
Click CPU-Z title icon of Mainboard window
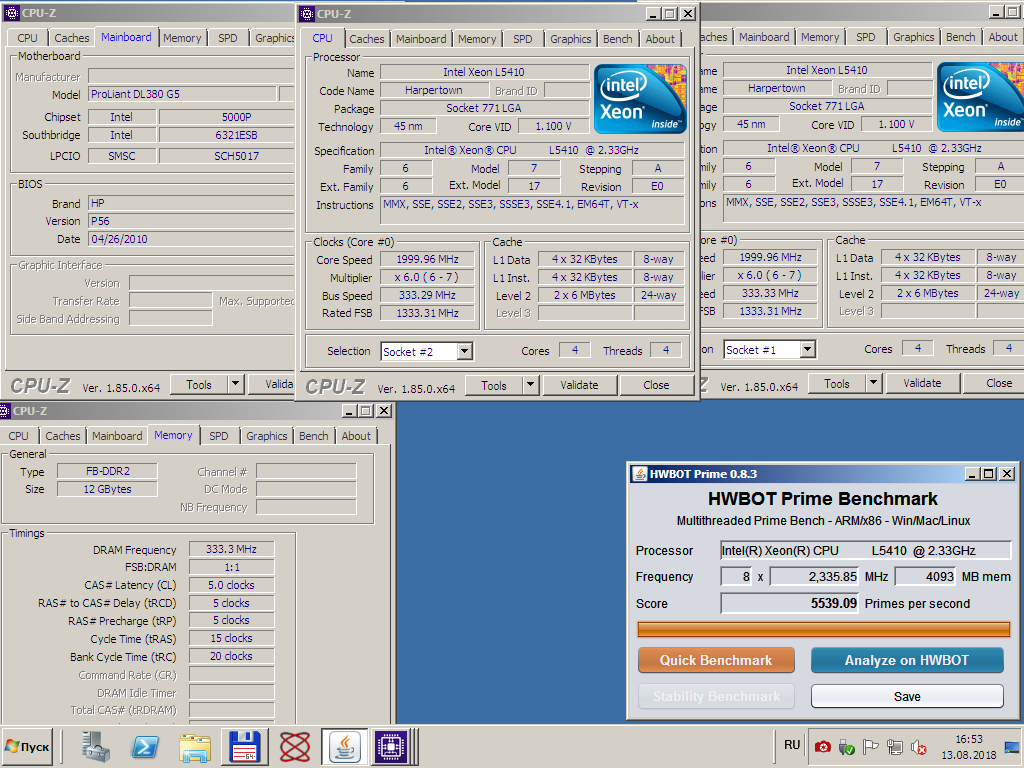[12, 12]
